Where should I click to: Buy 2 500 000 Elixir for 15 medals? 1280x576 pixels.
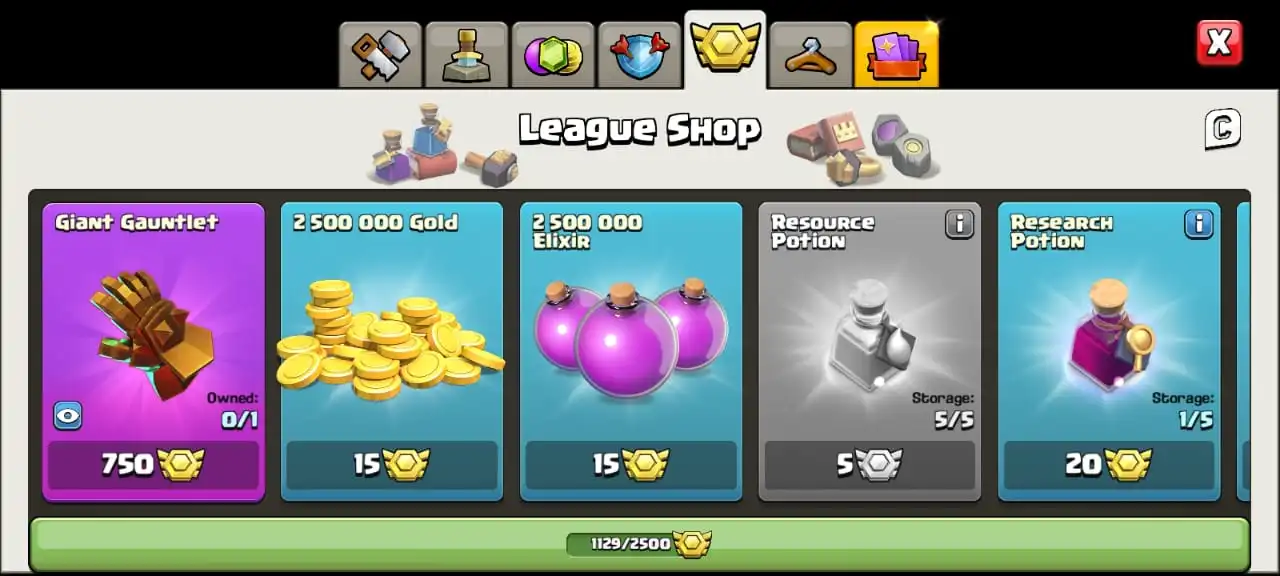631,465
